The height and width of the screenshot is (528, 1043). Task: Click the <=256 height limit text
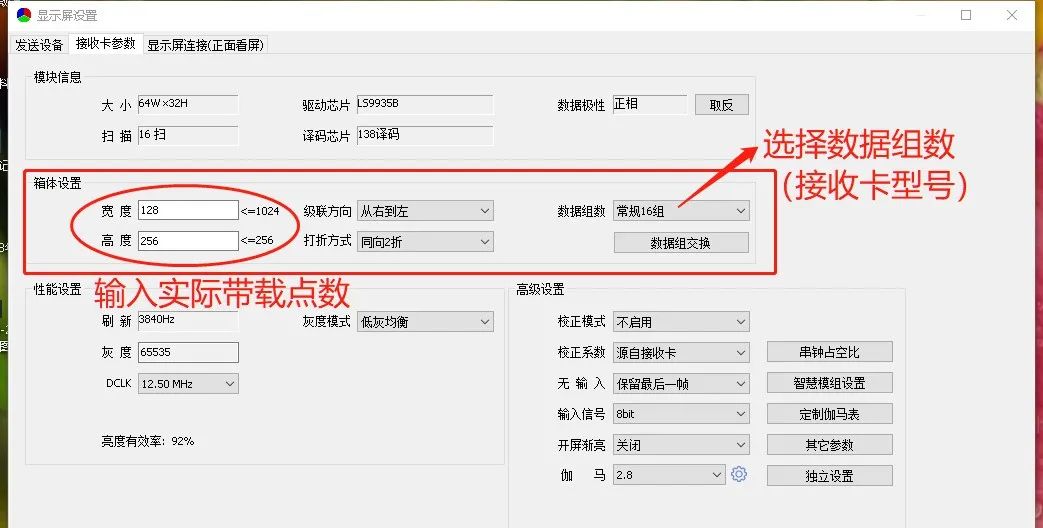[x=257, y=240]
